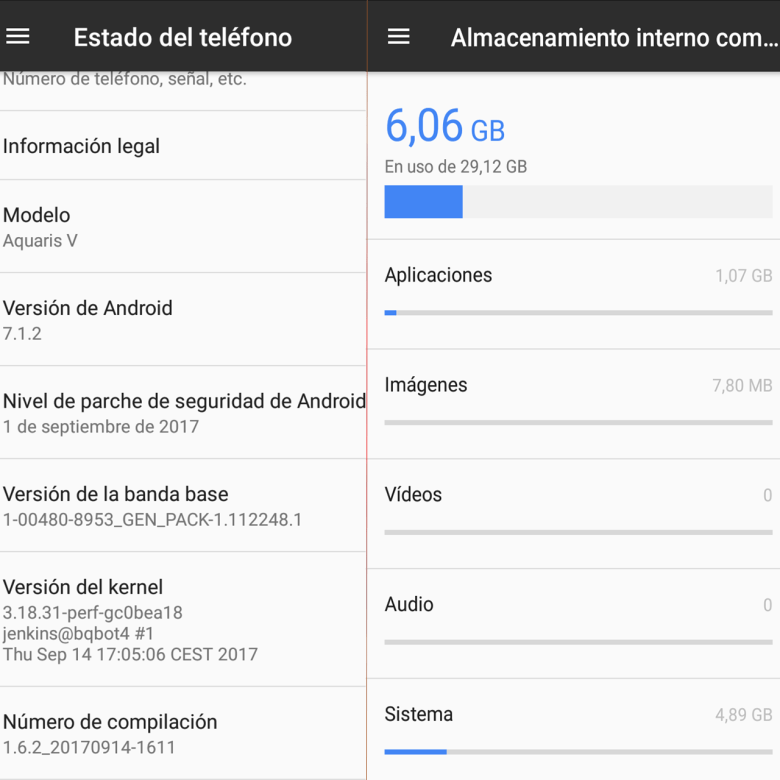
Task: Click the 6,06 GB used storage bar
Action: pyautogui.click(x=578, y=201)
